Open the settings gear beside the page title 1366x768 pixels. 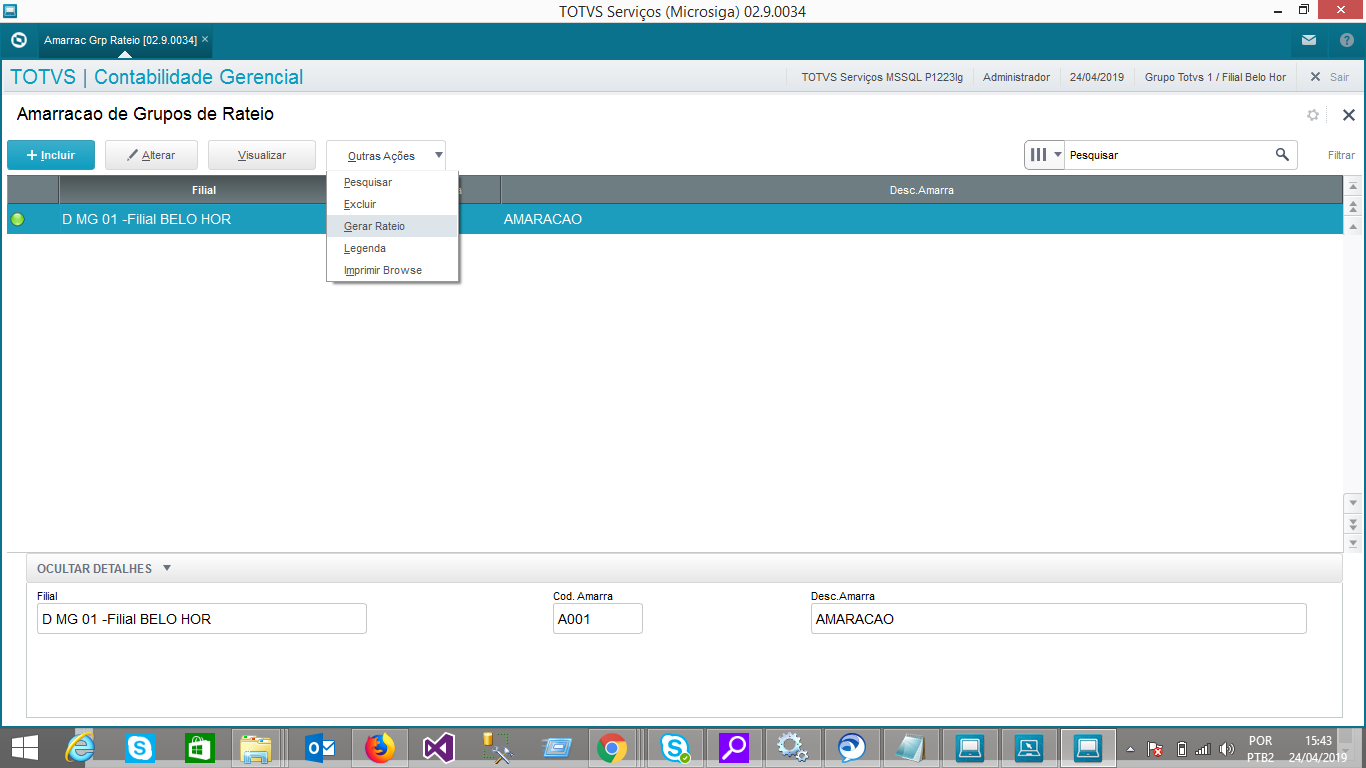1313,115
